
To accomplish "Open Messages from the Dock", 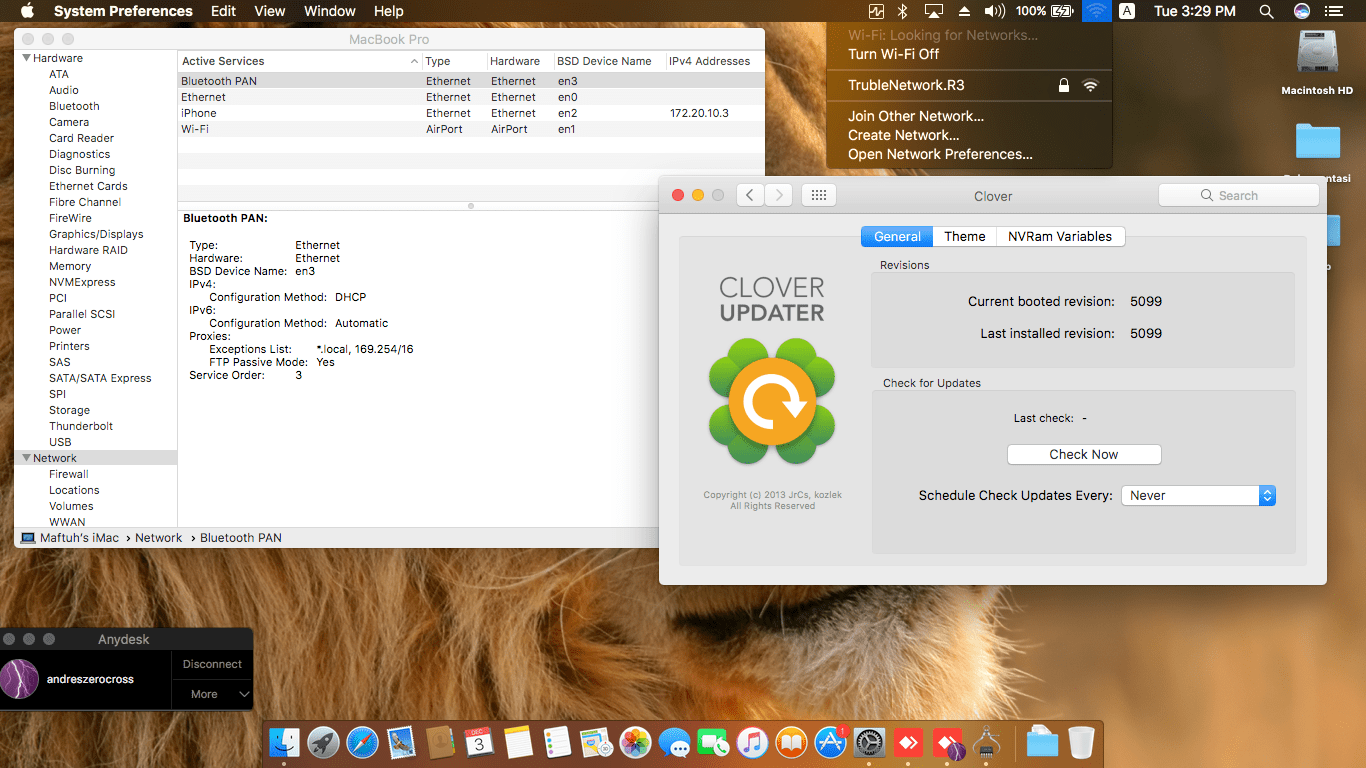I will click(674, 743).
